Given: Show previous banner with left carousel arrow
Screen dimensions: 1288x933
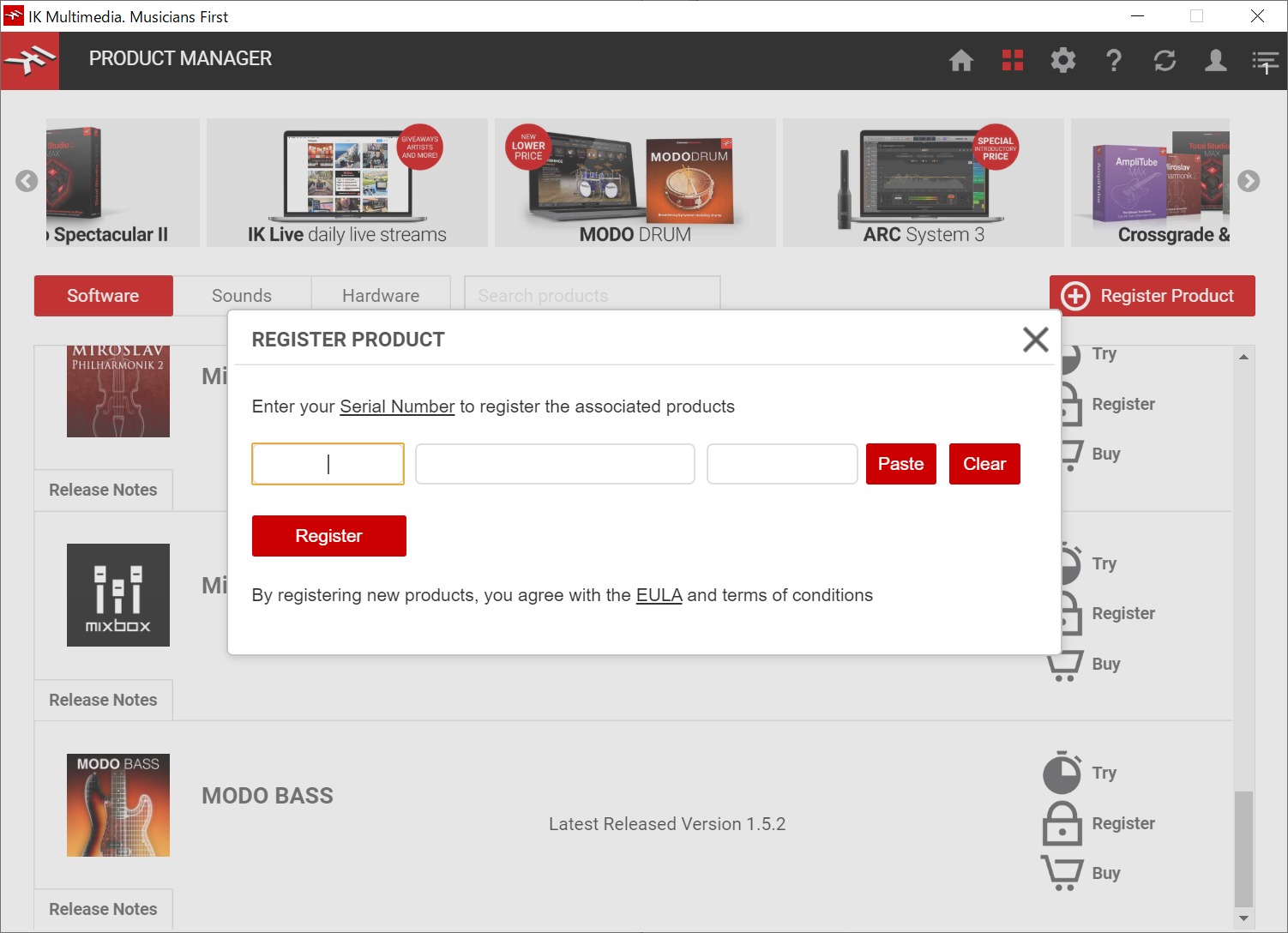Looking at the screenshot, I should (27, 181).
